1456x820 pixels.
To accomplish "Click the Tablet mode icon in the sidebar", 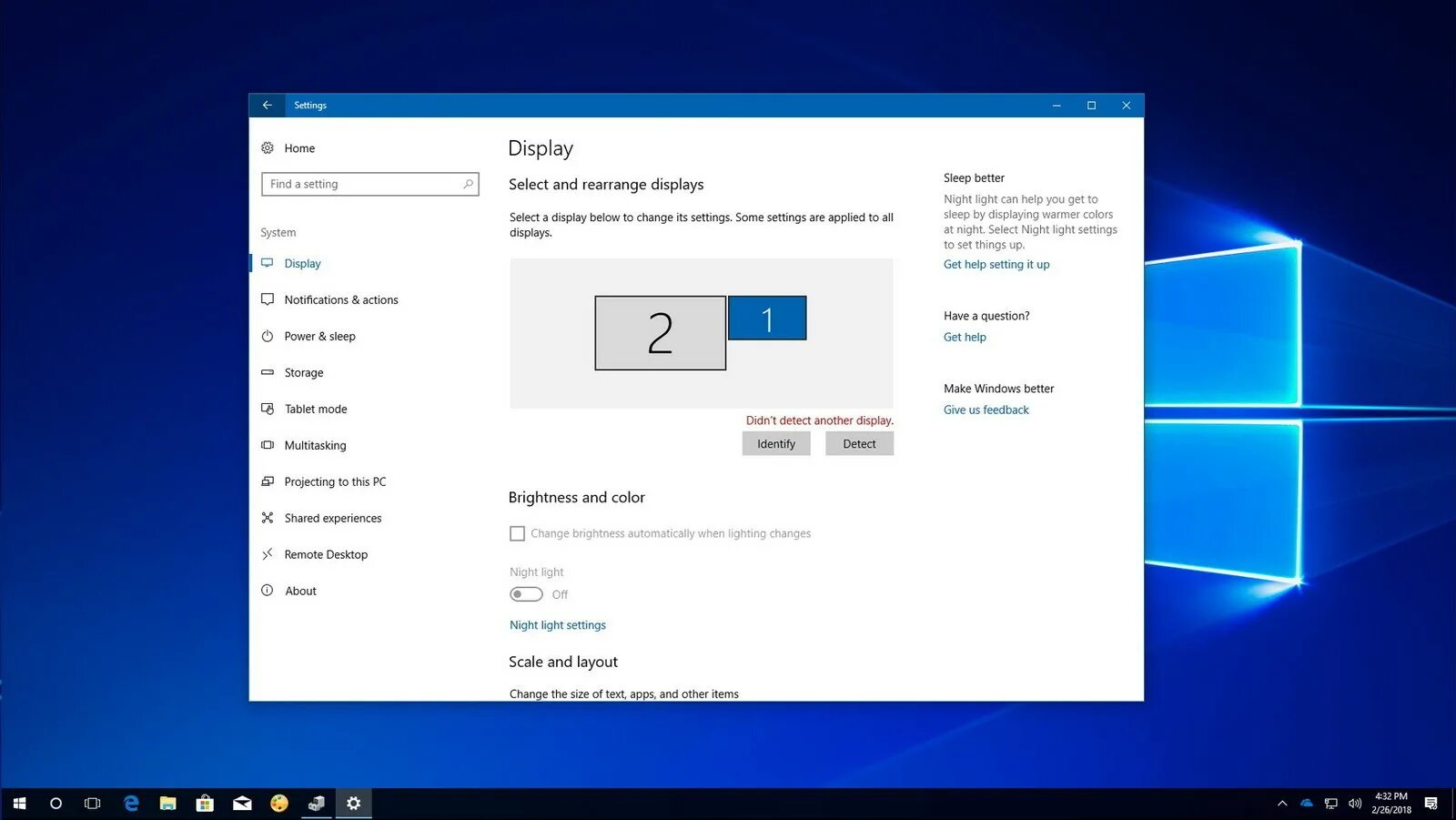I will [x=268, y=409].
